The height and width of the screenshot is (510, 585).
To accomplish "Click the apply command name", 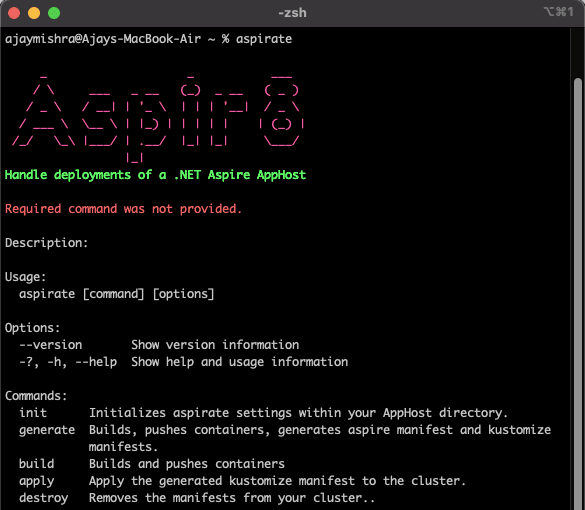I will coord(37,481).
